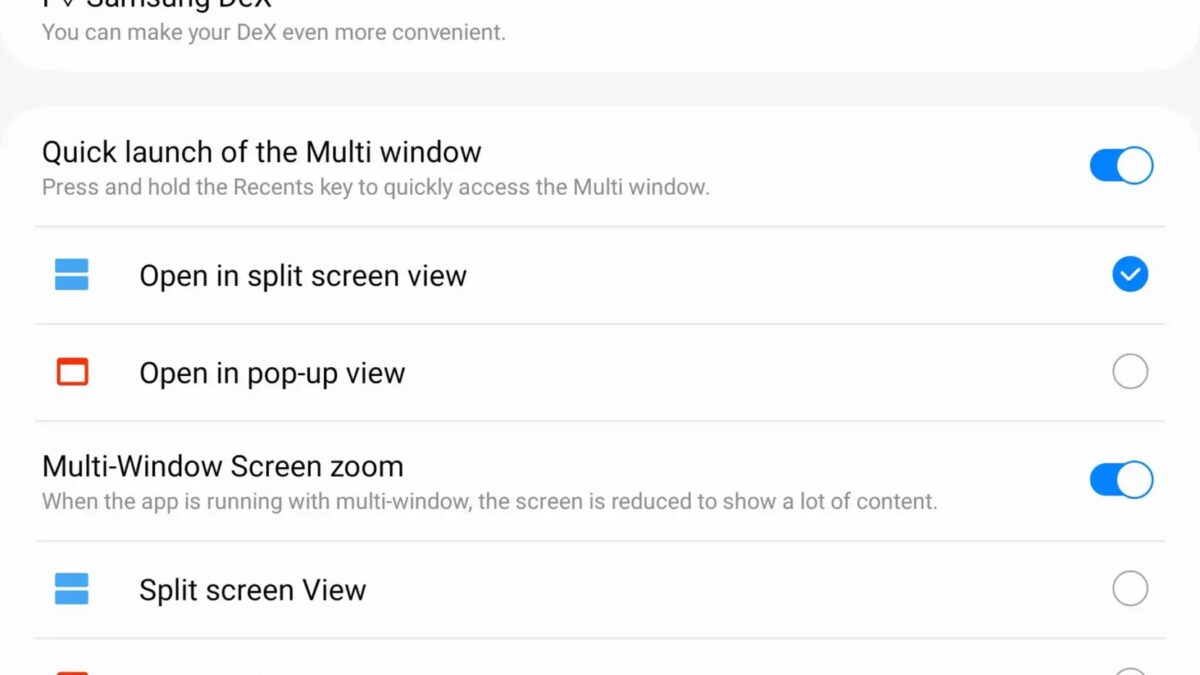
Task: Tap 'You can make your DeX even more convenient' text
Action: tap(273, 32)
